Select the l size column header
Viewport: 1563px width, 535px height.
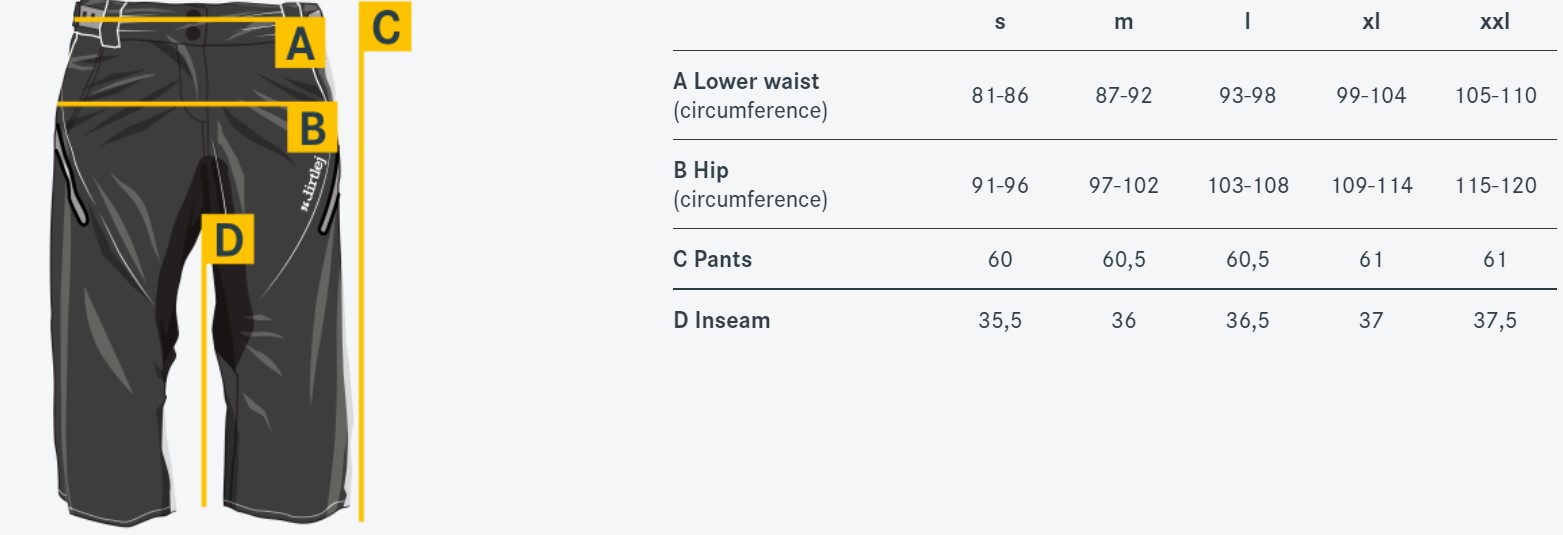click(1247, 22)
